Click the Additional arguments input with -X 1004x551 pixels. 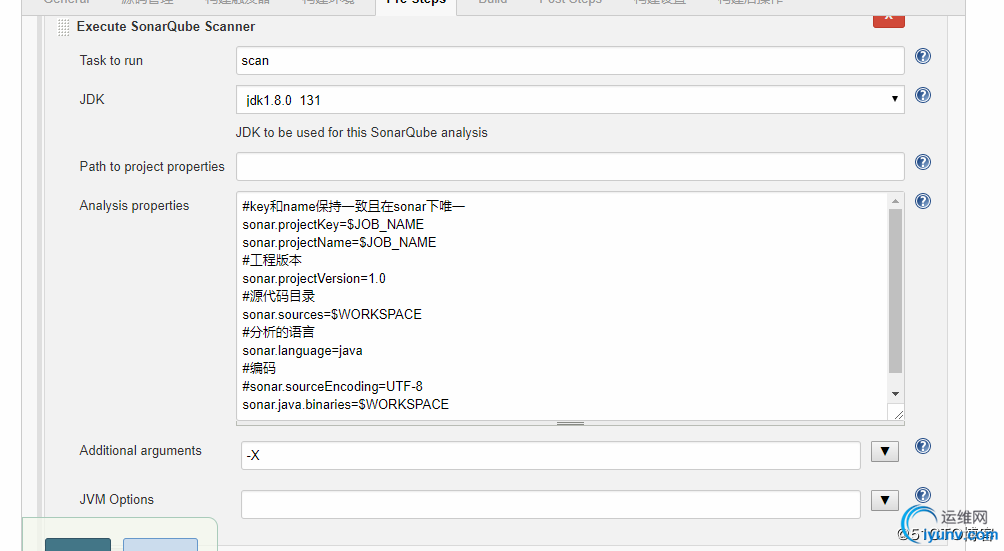(551, 455)
